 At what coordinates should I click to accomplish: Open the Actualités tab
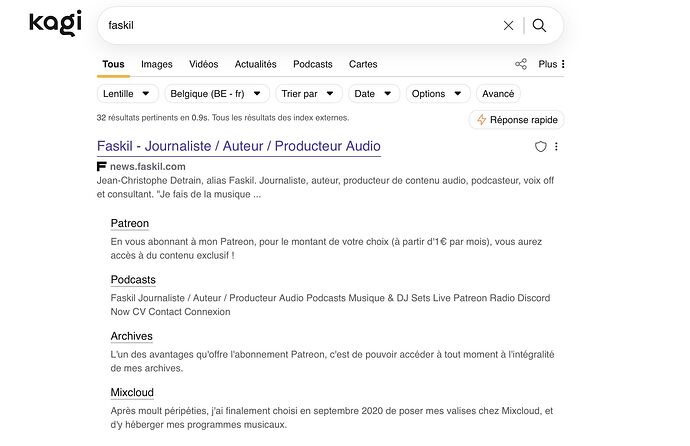coord(255,64)
